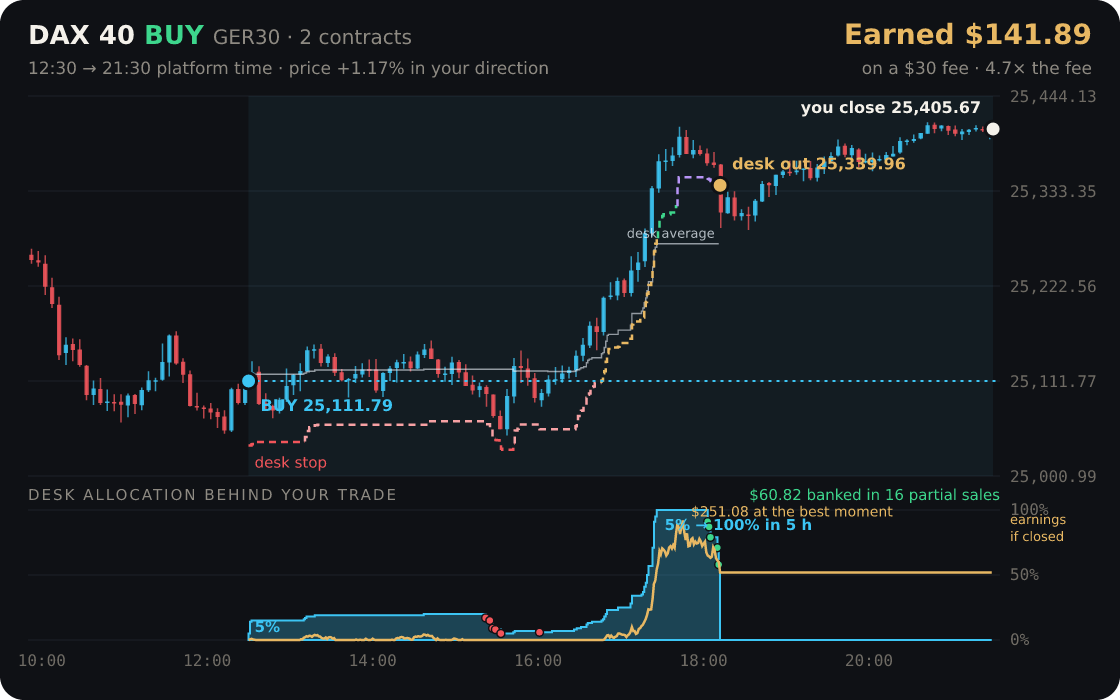Click '$60.82 banked in 16 partial sales'

874,495
